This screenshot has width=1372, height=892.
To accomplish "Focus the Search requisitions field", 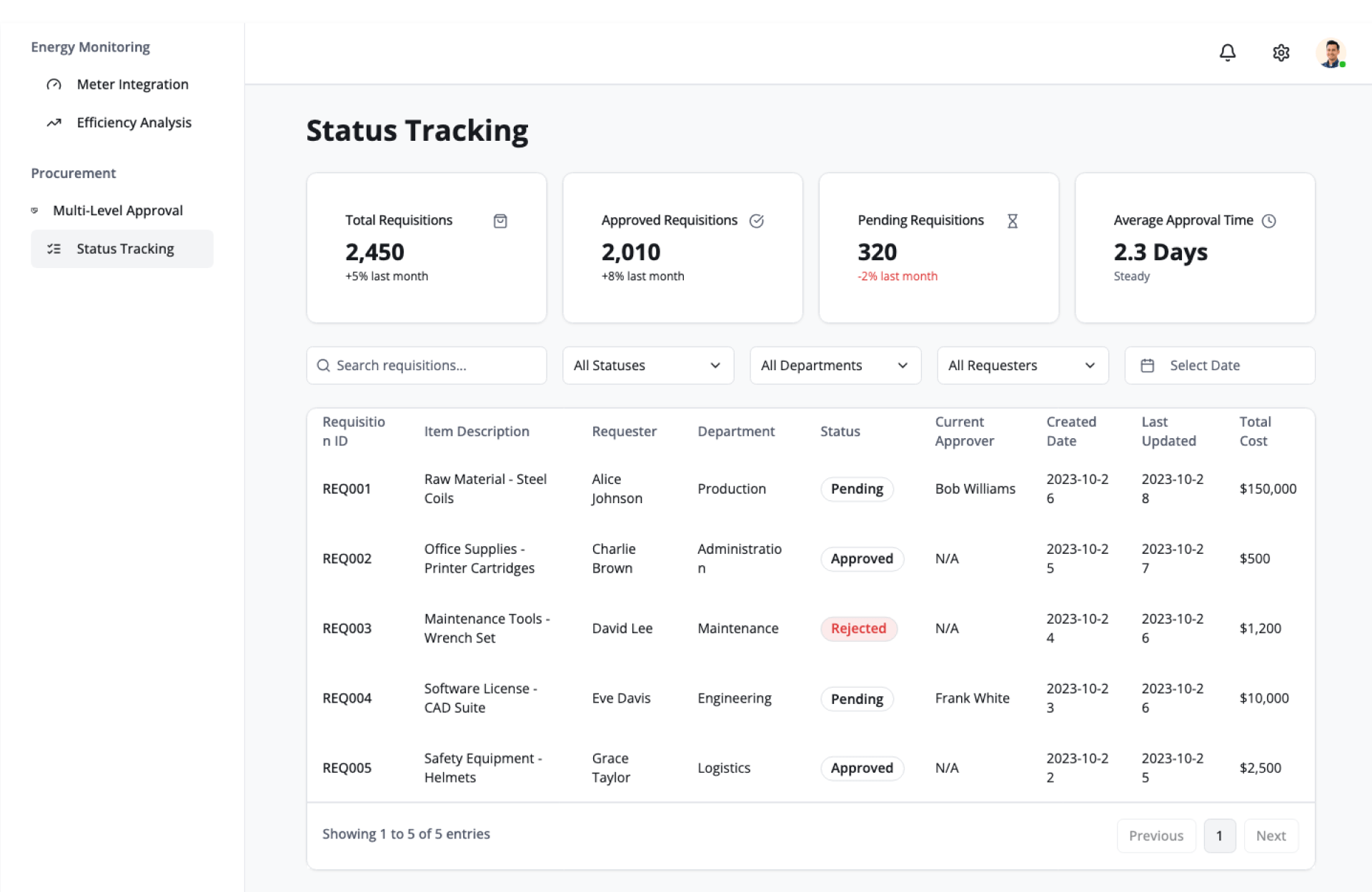I will [436, 365].
